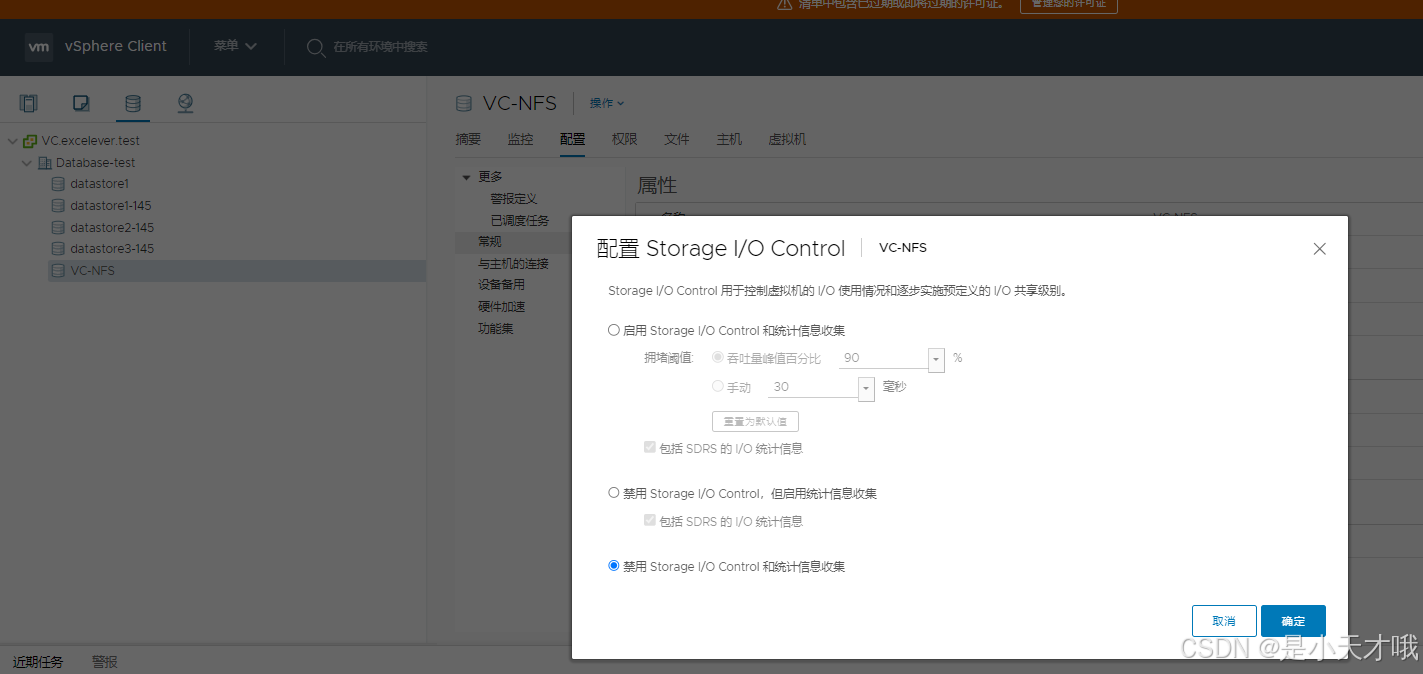Close the Storage I/O Control dialog

(x=1319, y=249)
